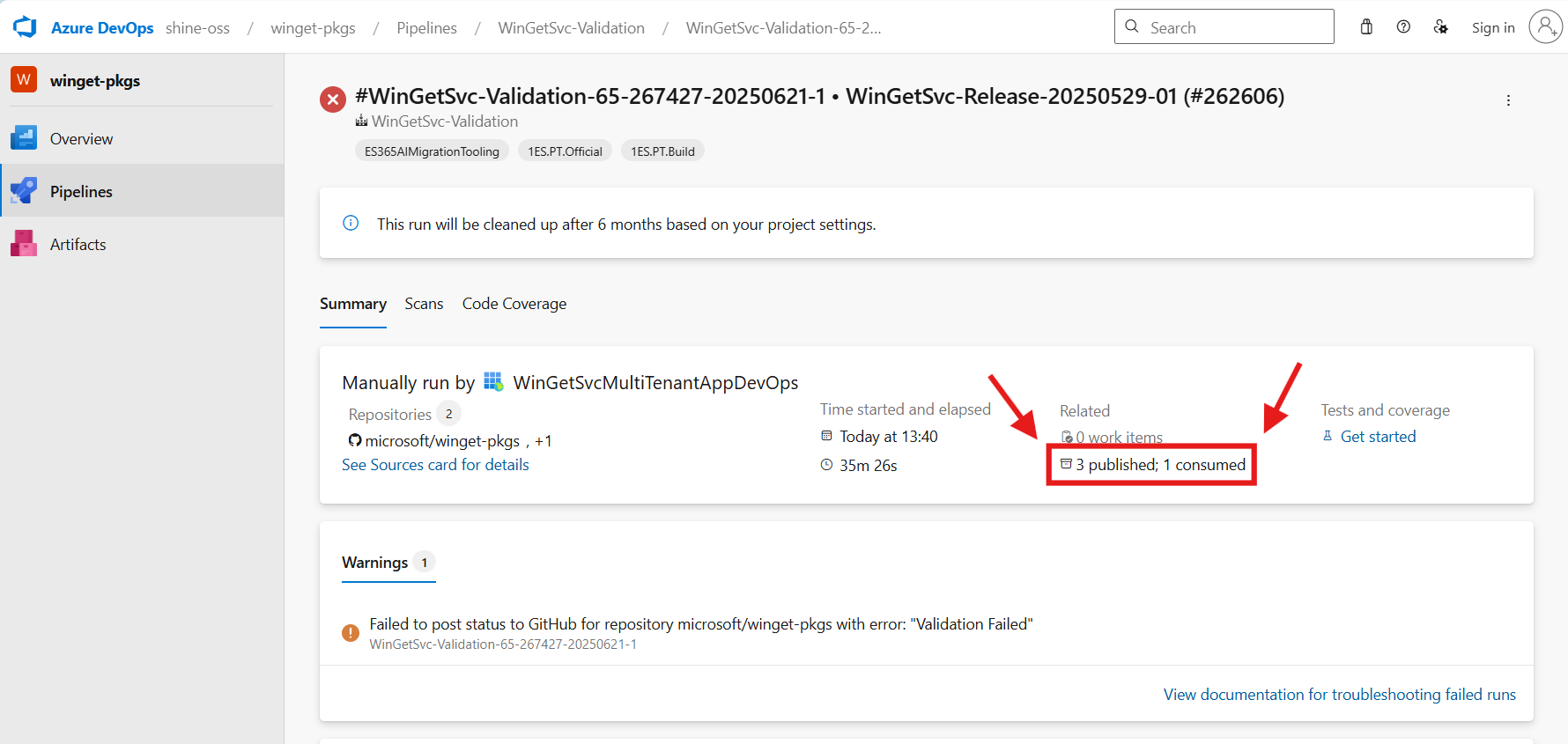
Task: Select Pipelines in sidebar
Action: pyautogui.click(x=142, y=191)
